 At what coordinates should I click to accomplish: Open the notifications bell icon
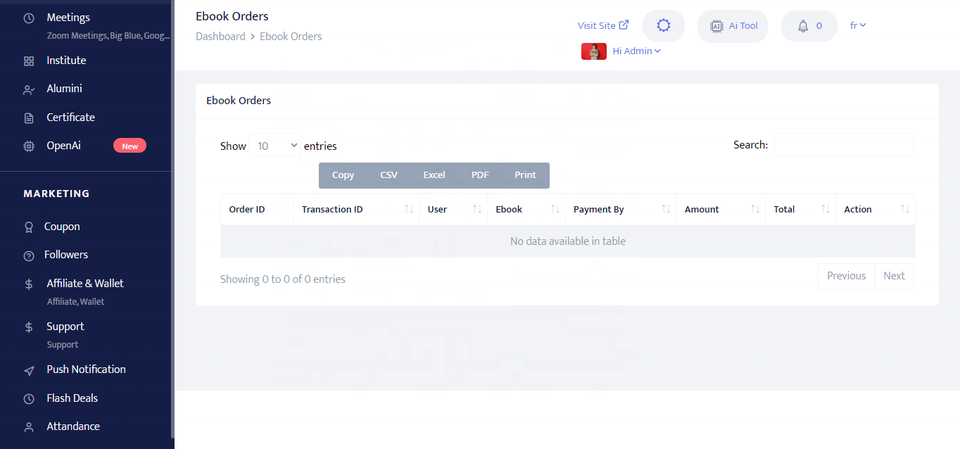[802, 26]
